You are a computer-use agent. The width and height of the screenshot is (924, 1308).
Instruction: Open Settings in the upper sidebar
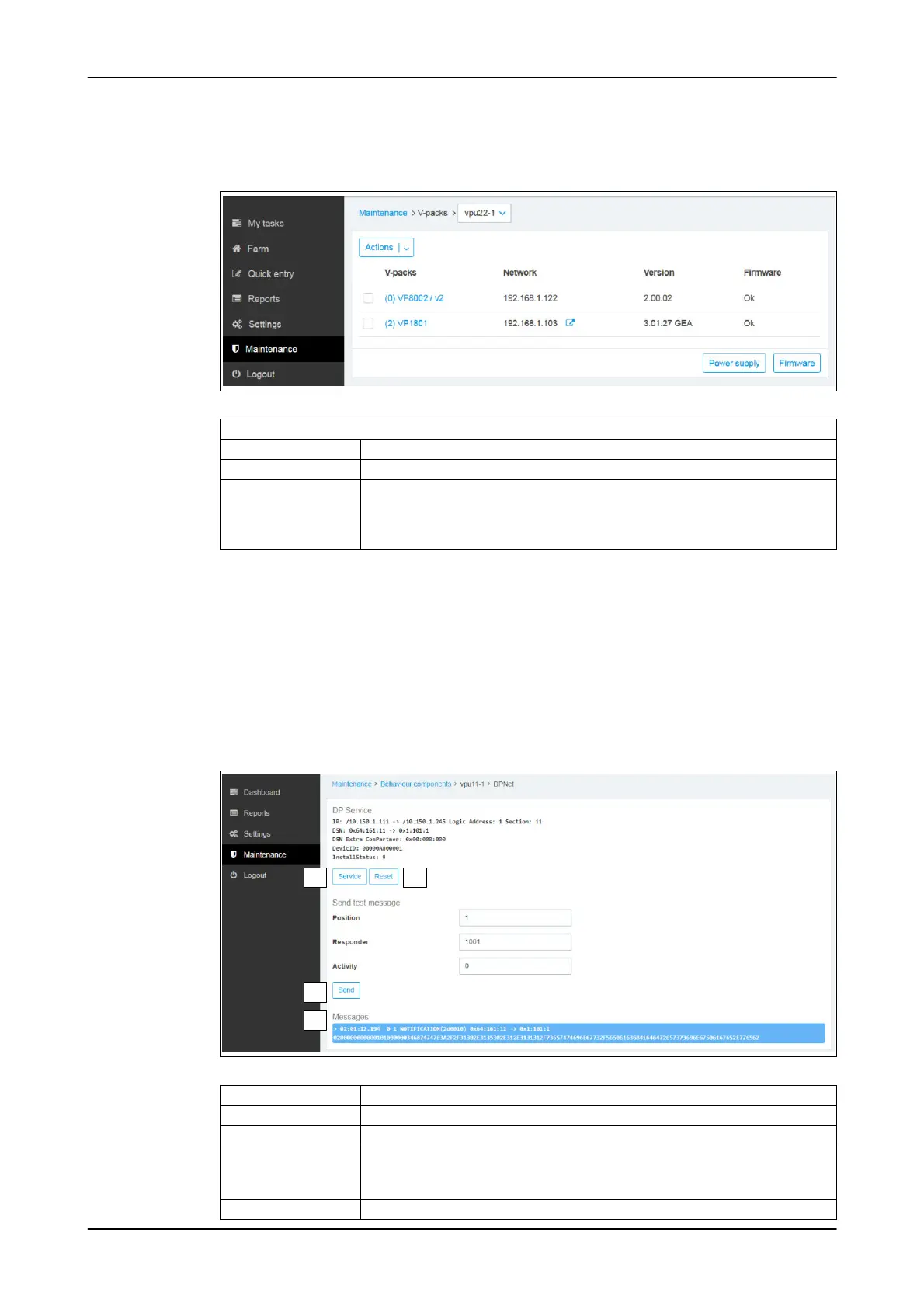(x=265, y=325)
